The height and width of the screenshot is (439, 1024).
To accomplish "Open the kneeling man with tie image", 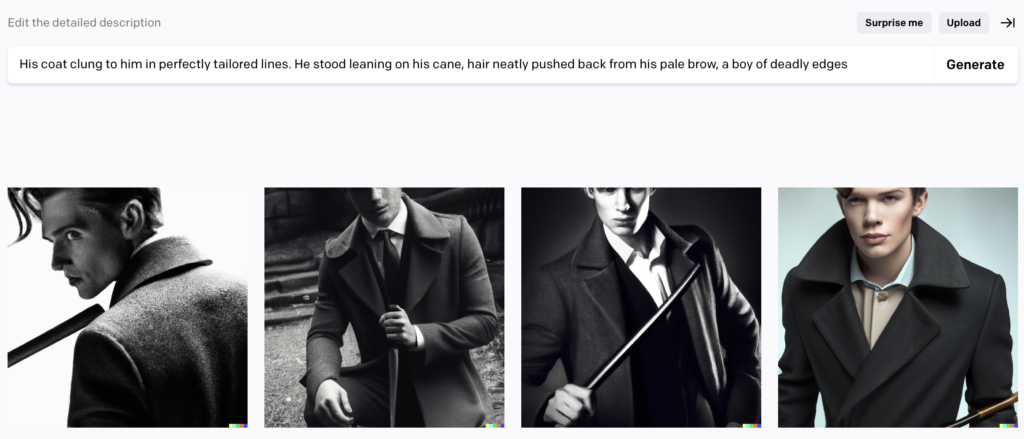I will click(x=384, y=308).
